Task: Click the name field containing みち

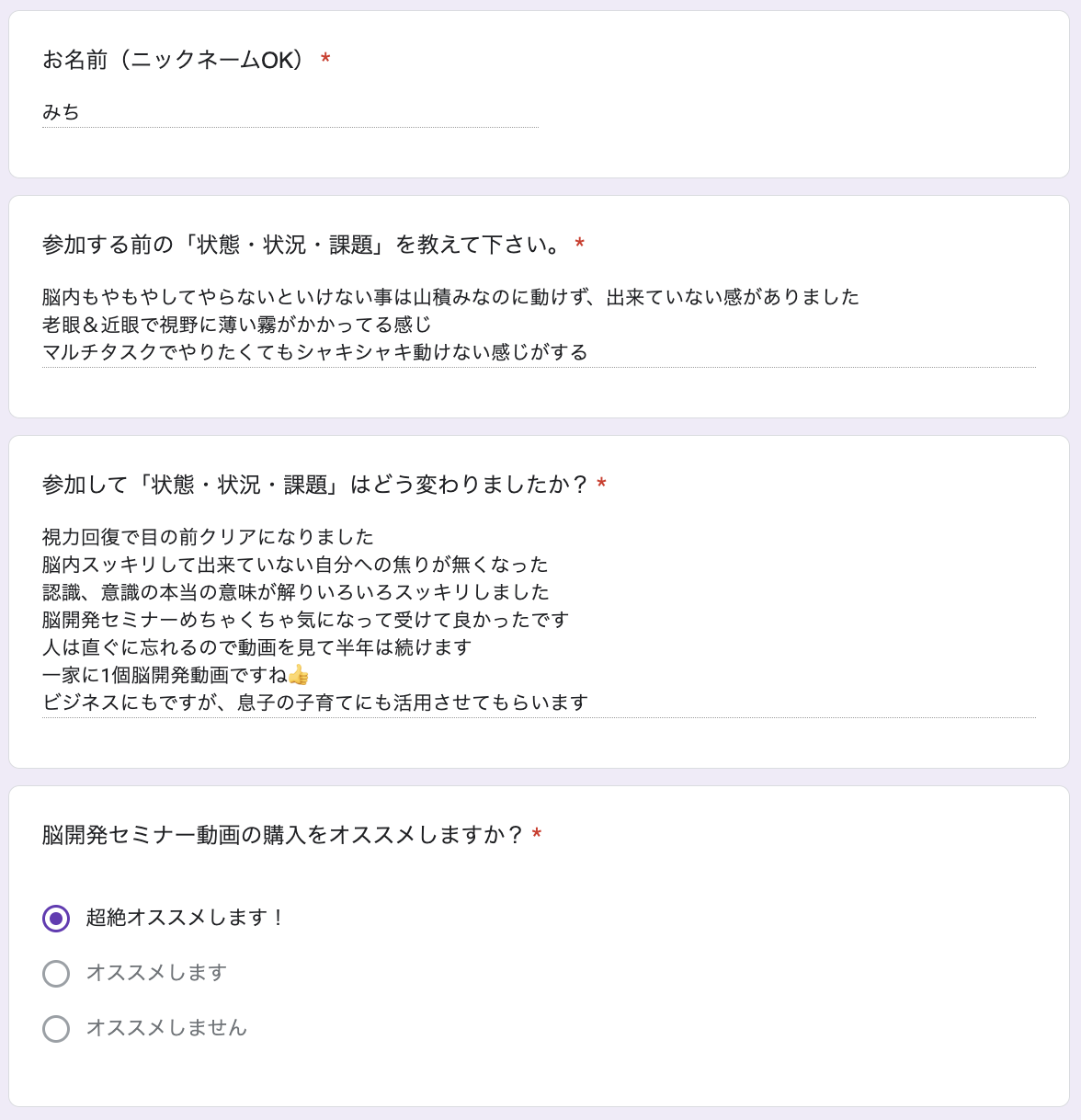Action: (290, 112)
